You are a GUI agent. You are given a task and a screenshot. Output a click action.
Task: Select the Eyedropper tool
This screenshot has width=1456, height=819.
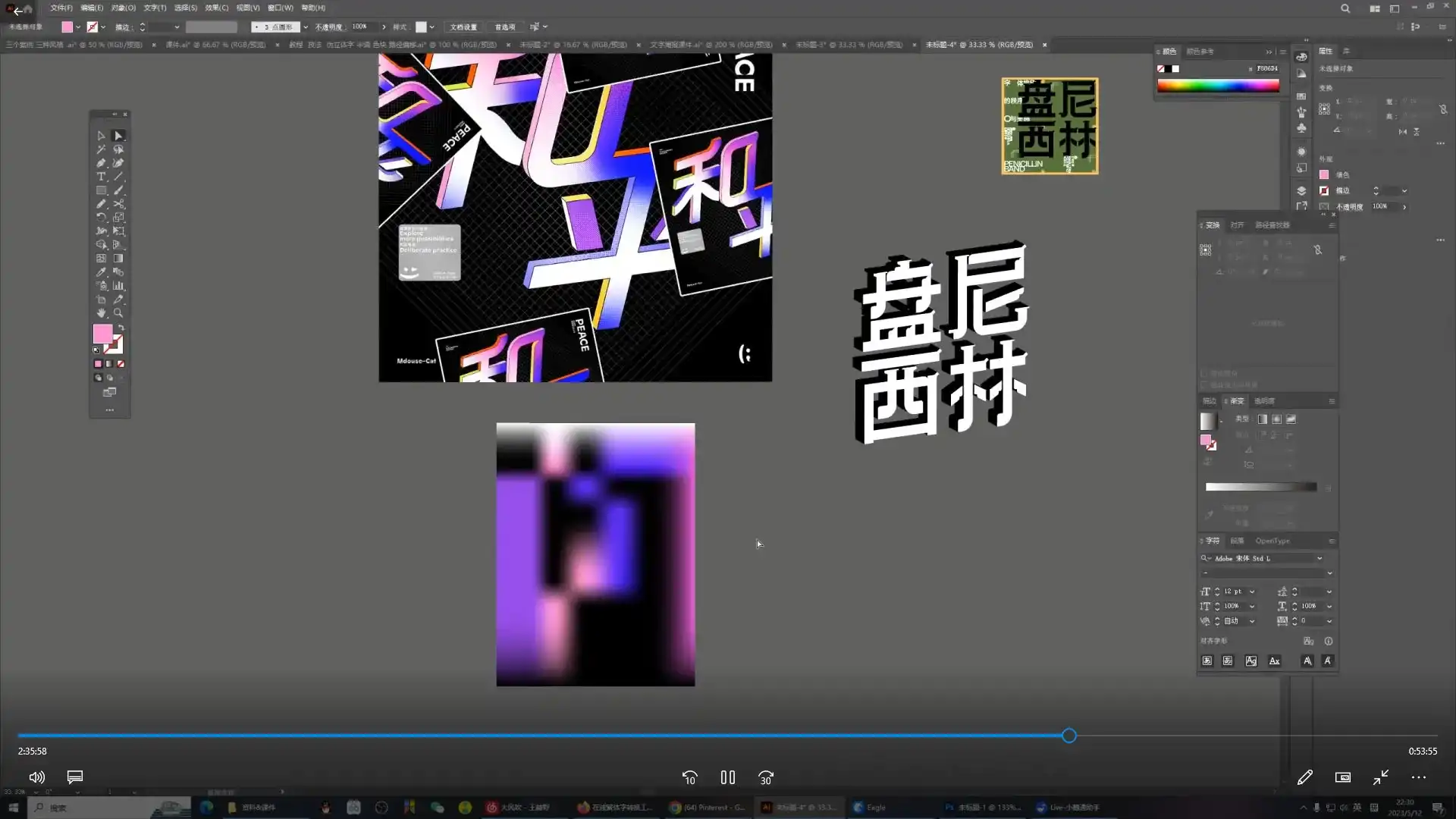[101, 271]
